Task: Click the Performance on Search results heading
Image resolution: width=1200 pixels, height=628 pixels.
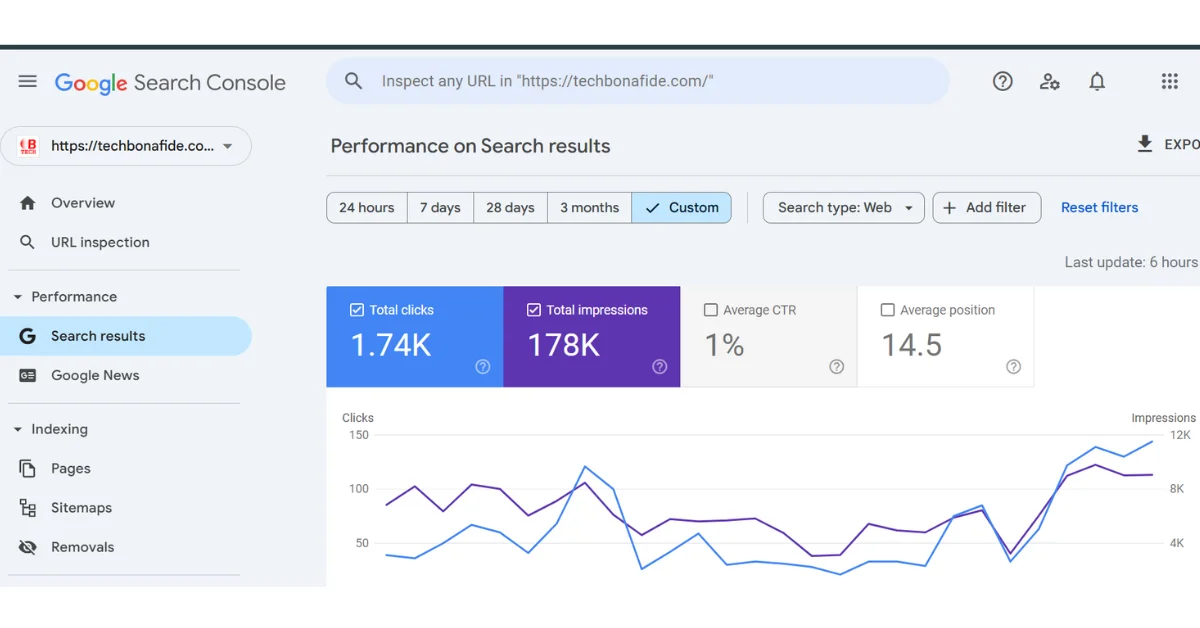Action: [470, 146]
